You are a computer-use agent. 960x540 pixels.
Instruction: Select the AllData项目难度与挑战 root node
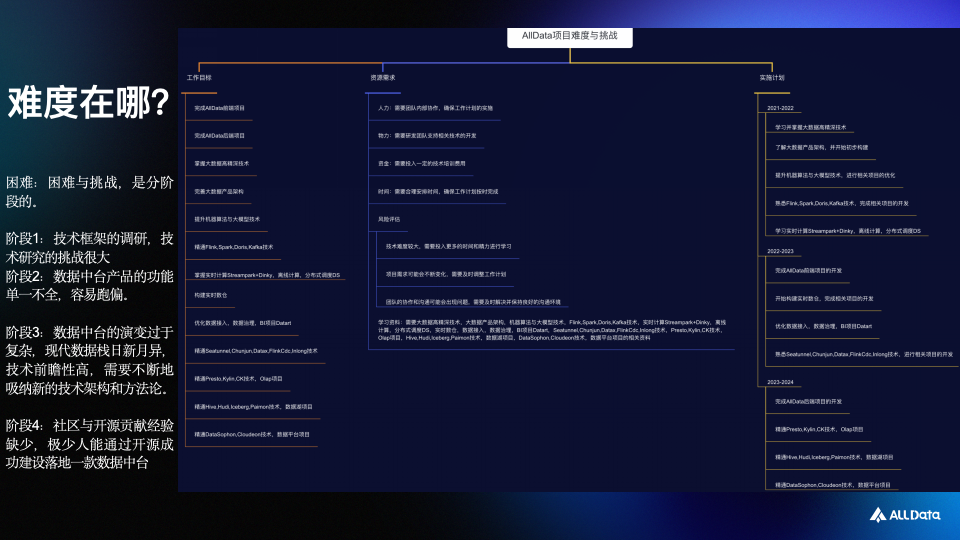[x=570, y=36]
